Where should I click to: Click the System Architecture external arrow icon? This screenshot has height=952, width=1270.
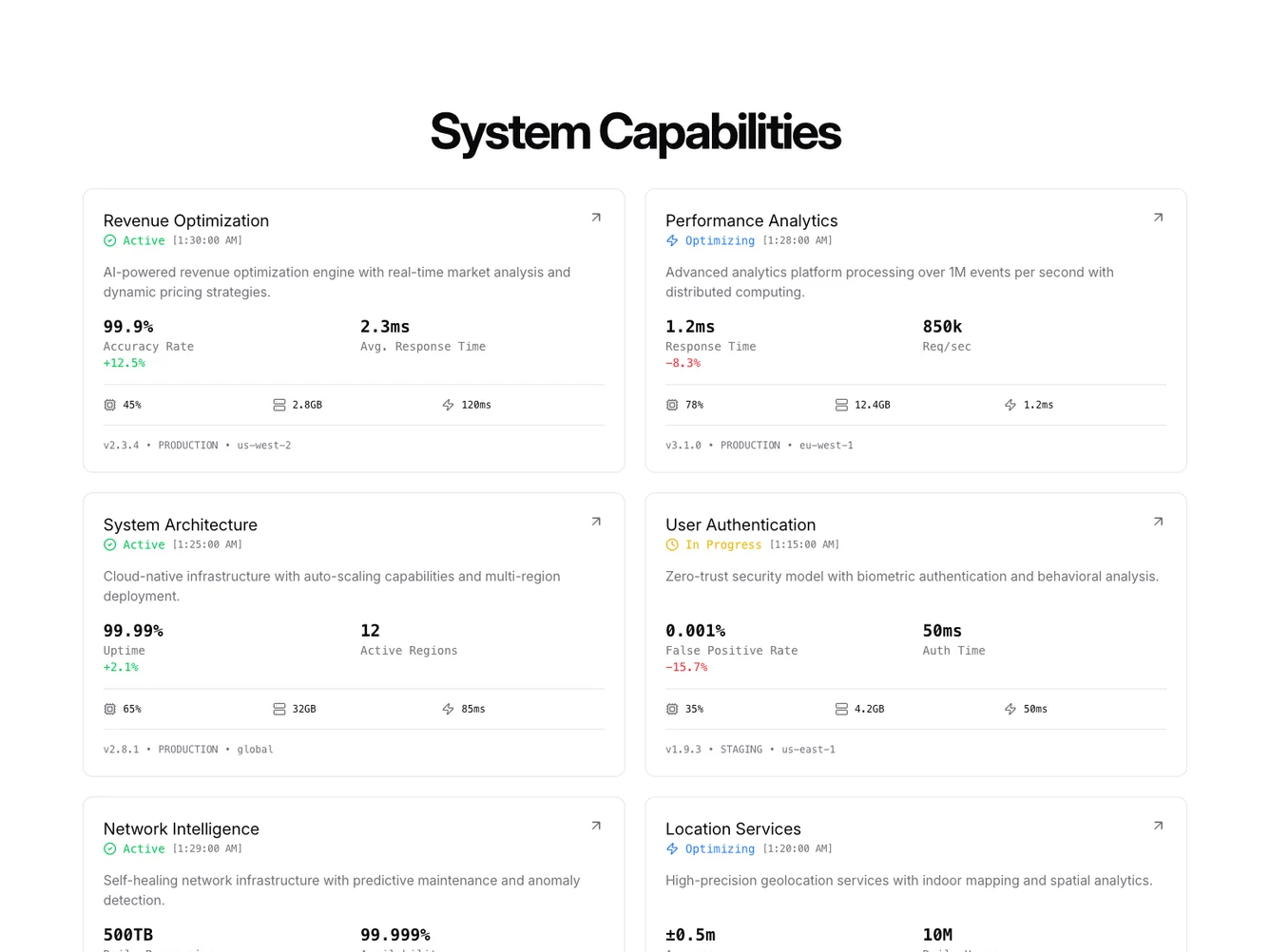(596, 522)
